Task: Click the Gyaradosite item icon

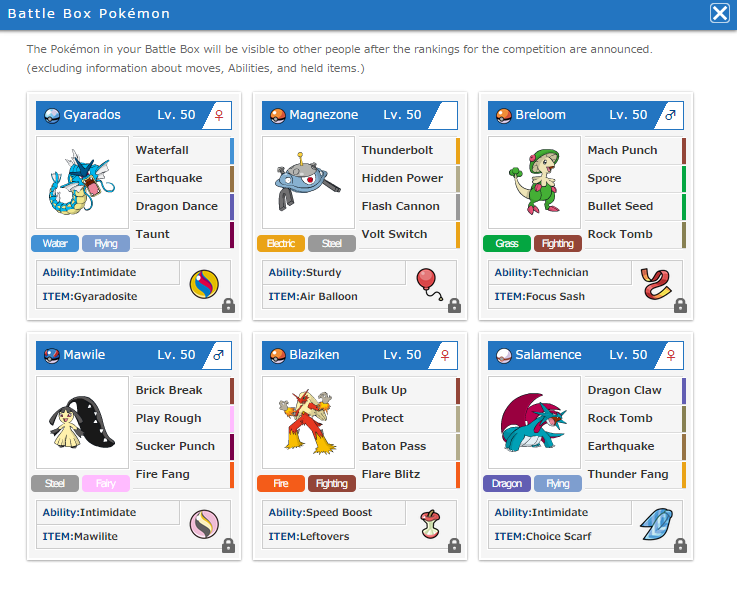Action: tap(204, 284)
